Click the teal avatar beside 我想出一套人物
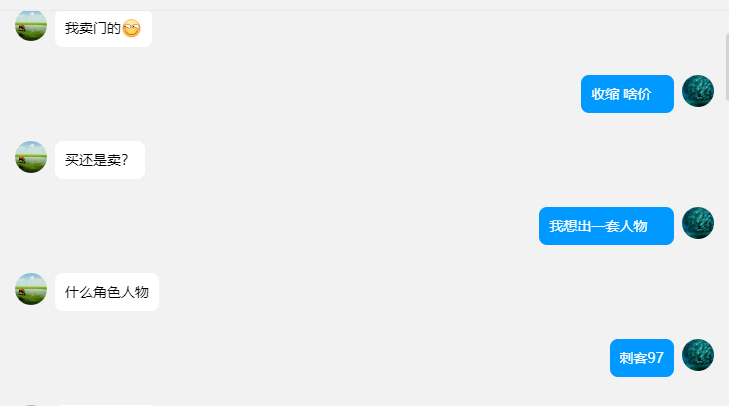 pyautogui.click(x=698, y=223)
